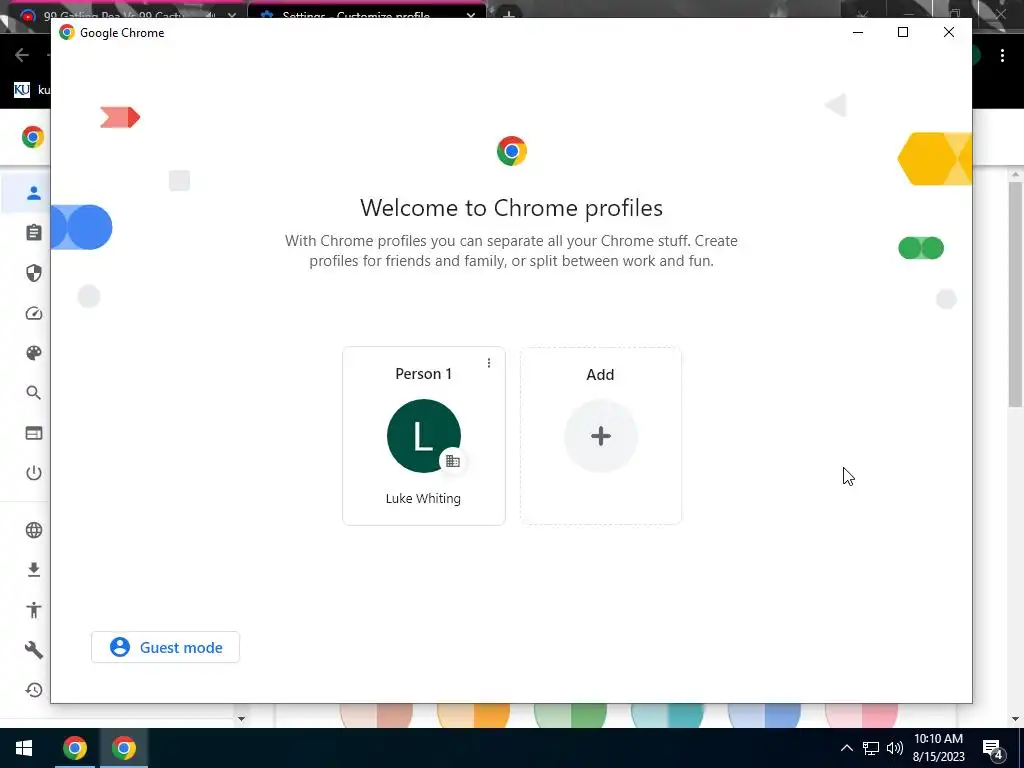The image size is (1024, 768).
Task: Close the Chrome profiles window
Action: tap(948, 32)
